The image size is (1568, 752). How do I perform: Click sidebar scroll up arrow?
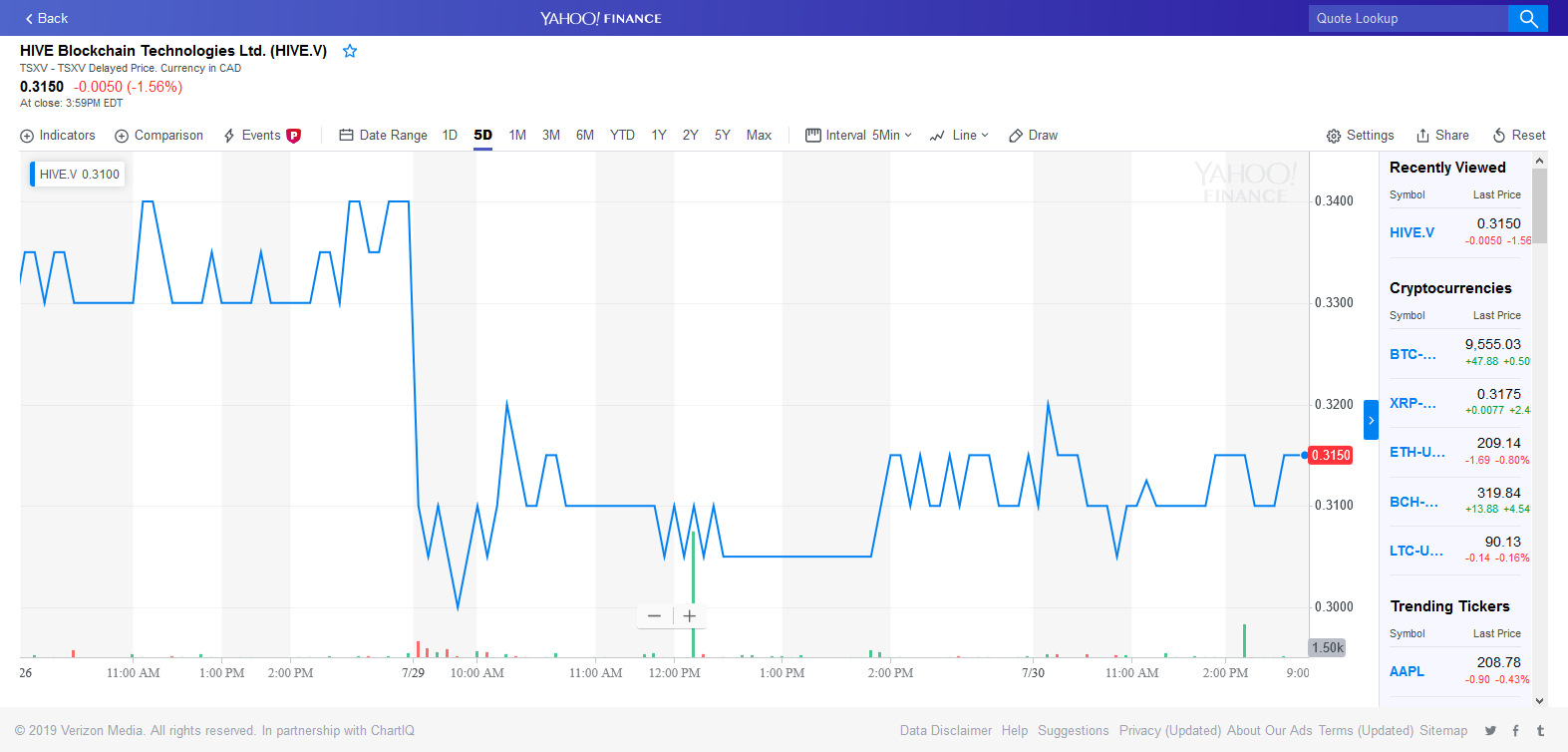click(x=1540, y=160)
